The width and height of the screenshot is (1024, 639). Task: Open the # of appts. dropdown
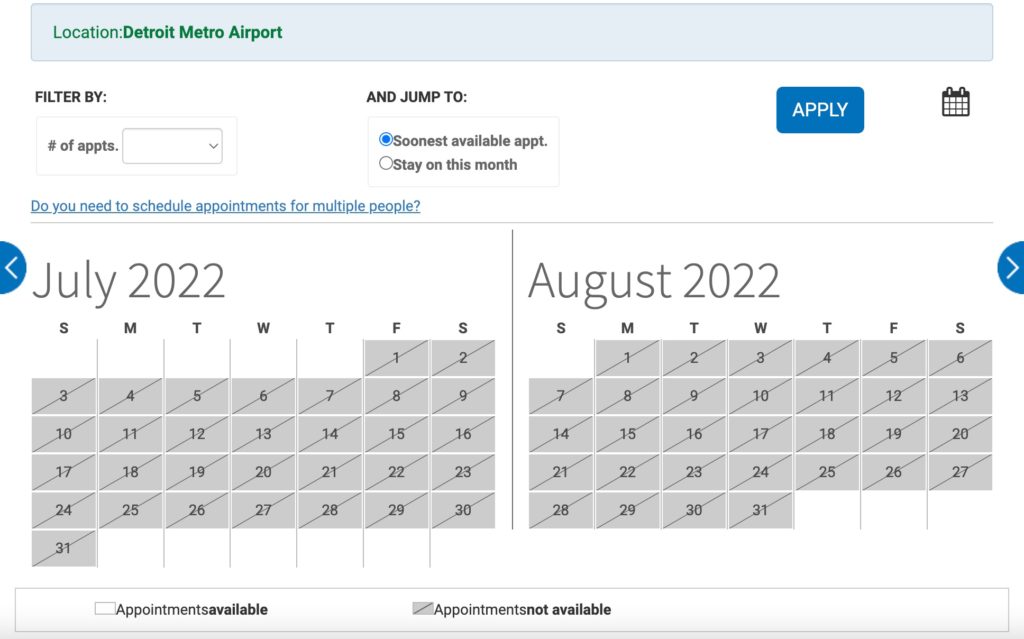pyautogui.click(x=172, y=146)
